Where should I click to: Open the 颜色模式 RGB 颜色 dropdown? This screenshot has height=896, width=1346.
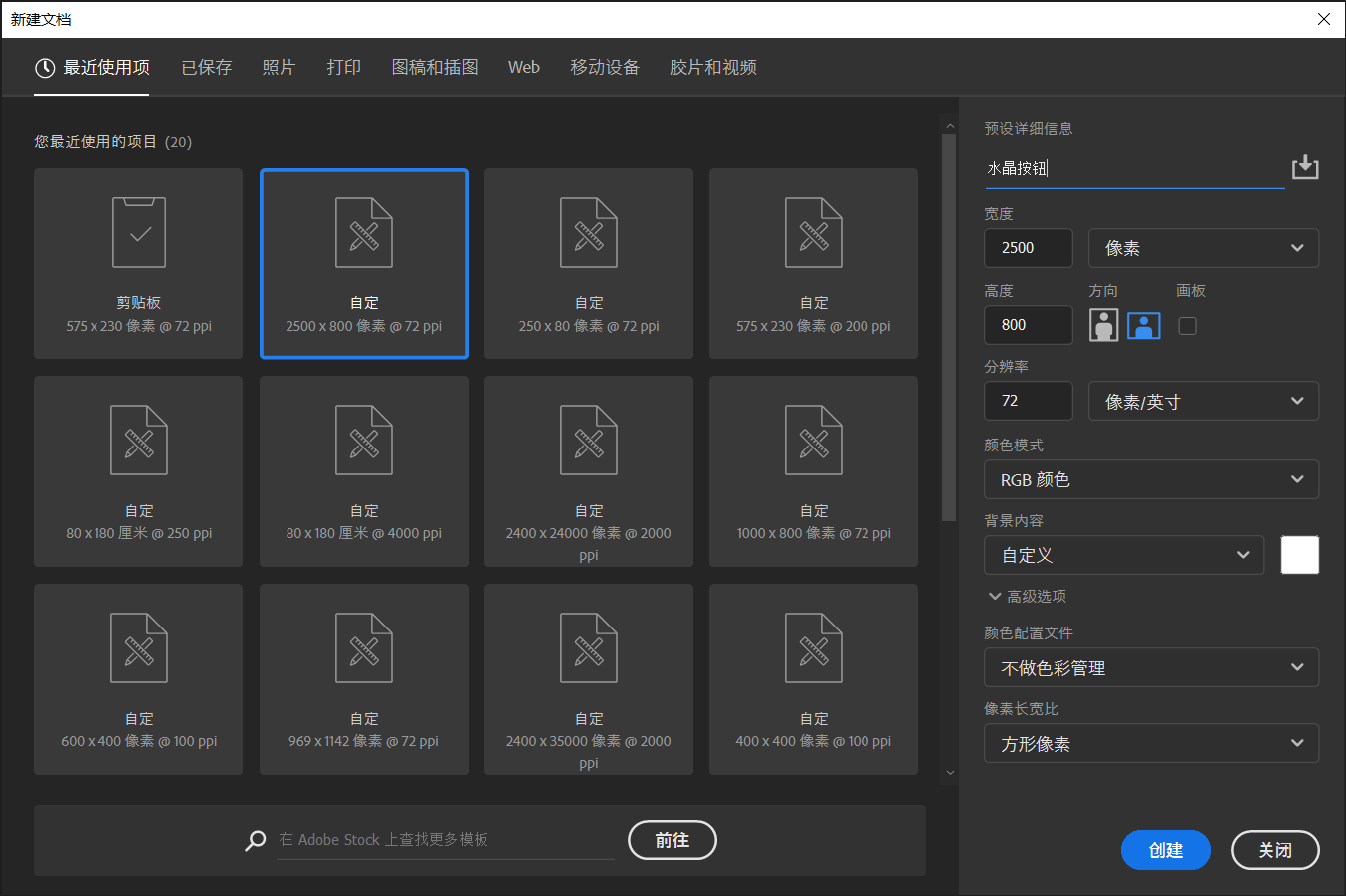(1152, 479)
